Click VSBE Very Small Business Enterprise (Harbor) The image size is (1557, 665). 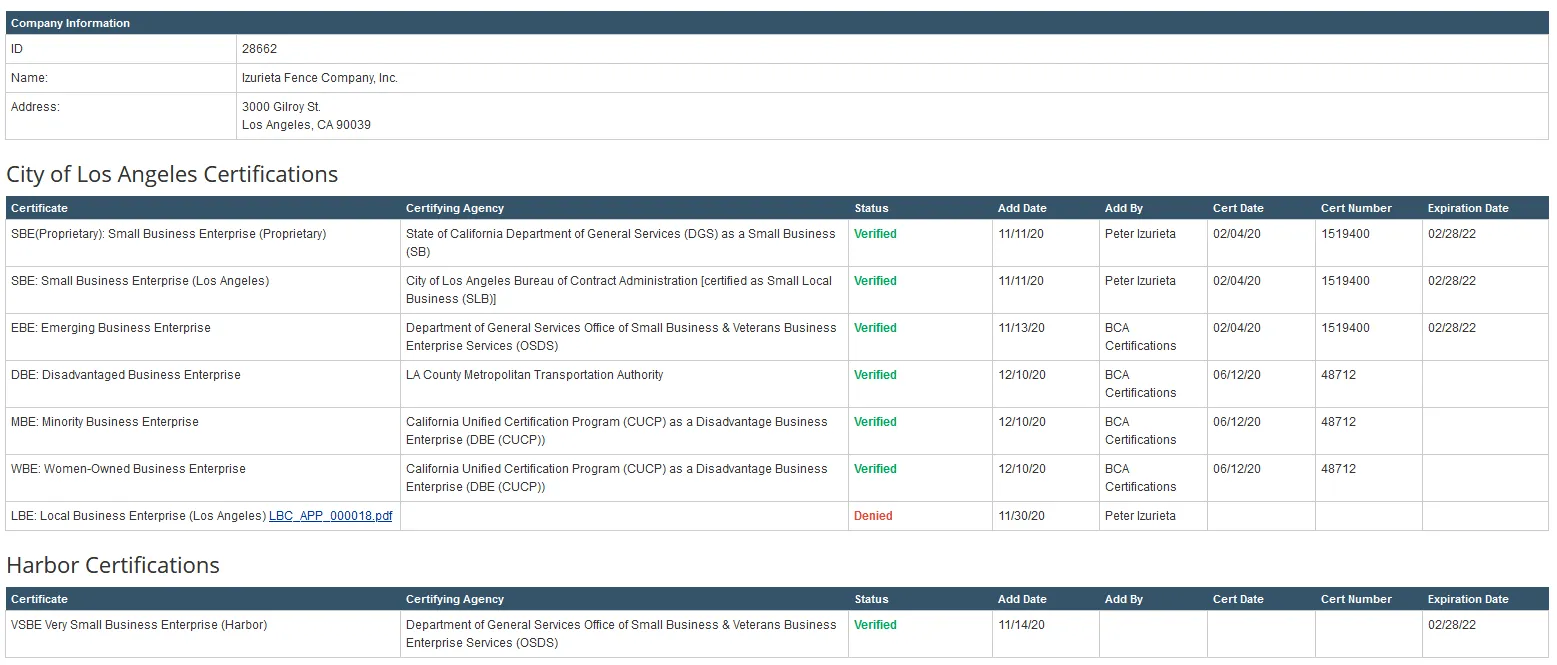click(139, 625)
